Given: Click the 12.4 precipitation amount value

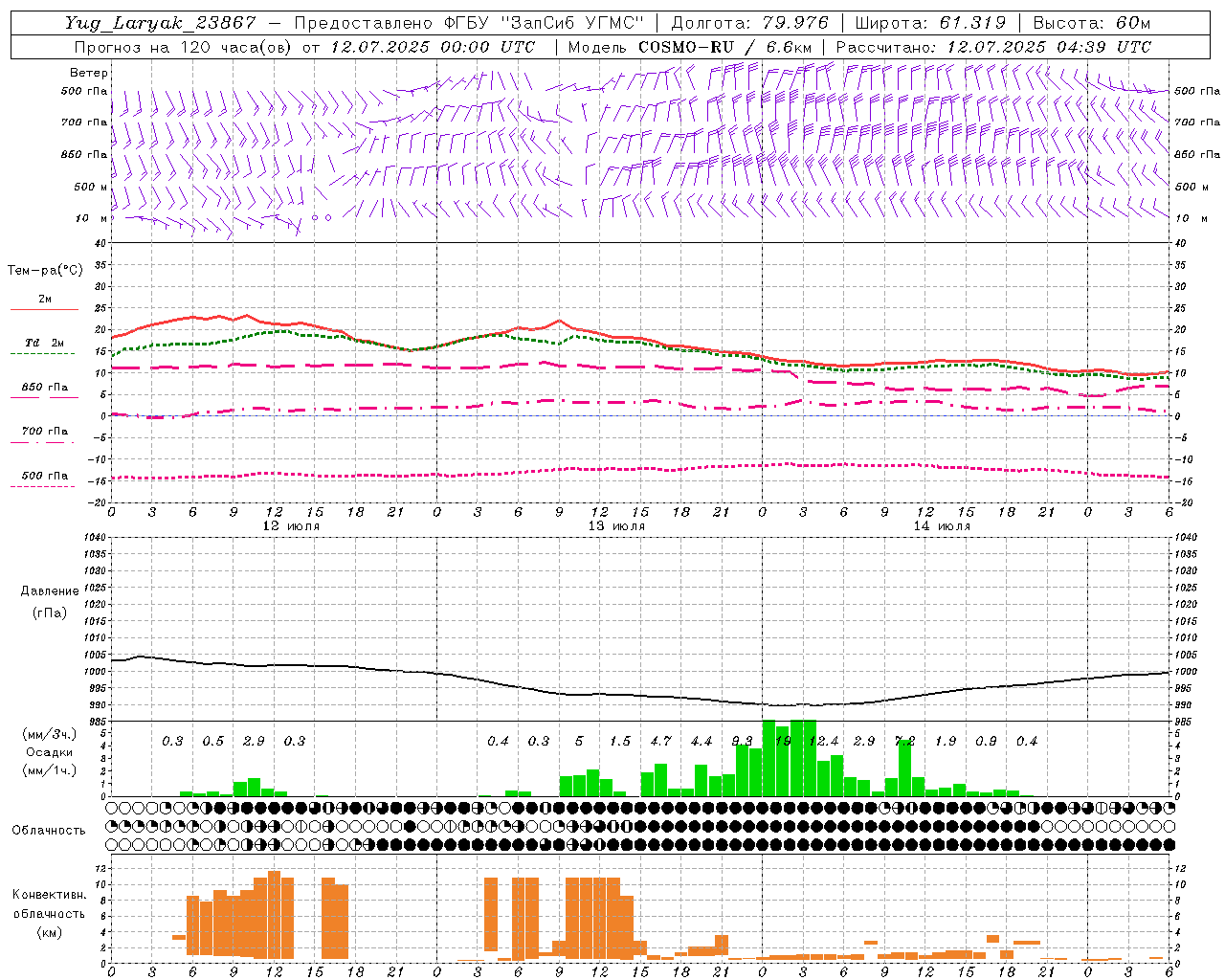Looking at the screenshot, I should tap(823, 742).
